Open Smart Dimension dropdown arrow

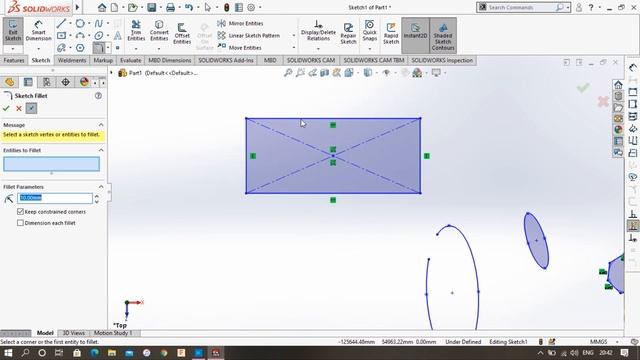[x=38, y=49]
